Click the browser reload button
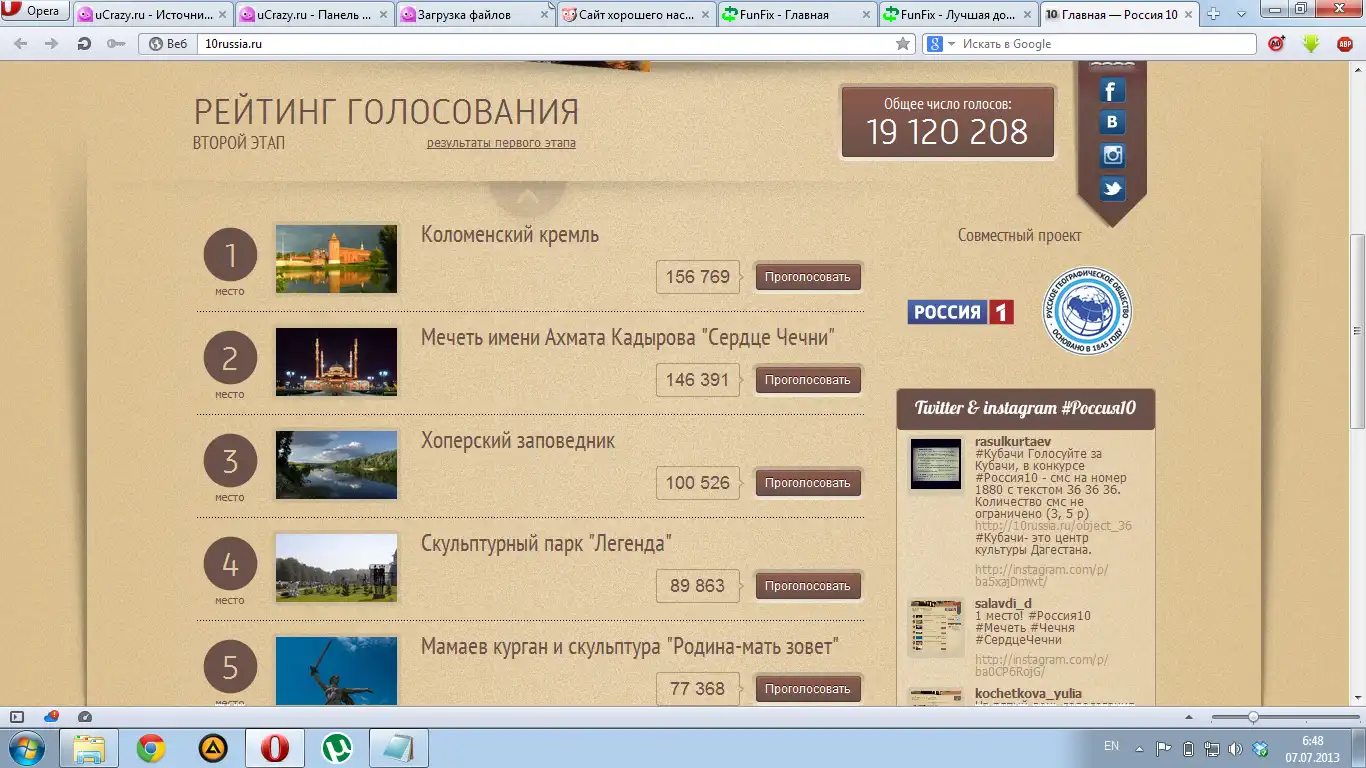Viewport: 1366px width, 768px height. pos(85,44)
